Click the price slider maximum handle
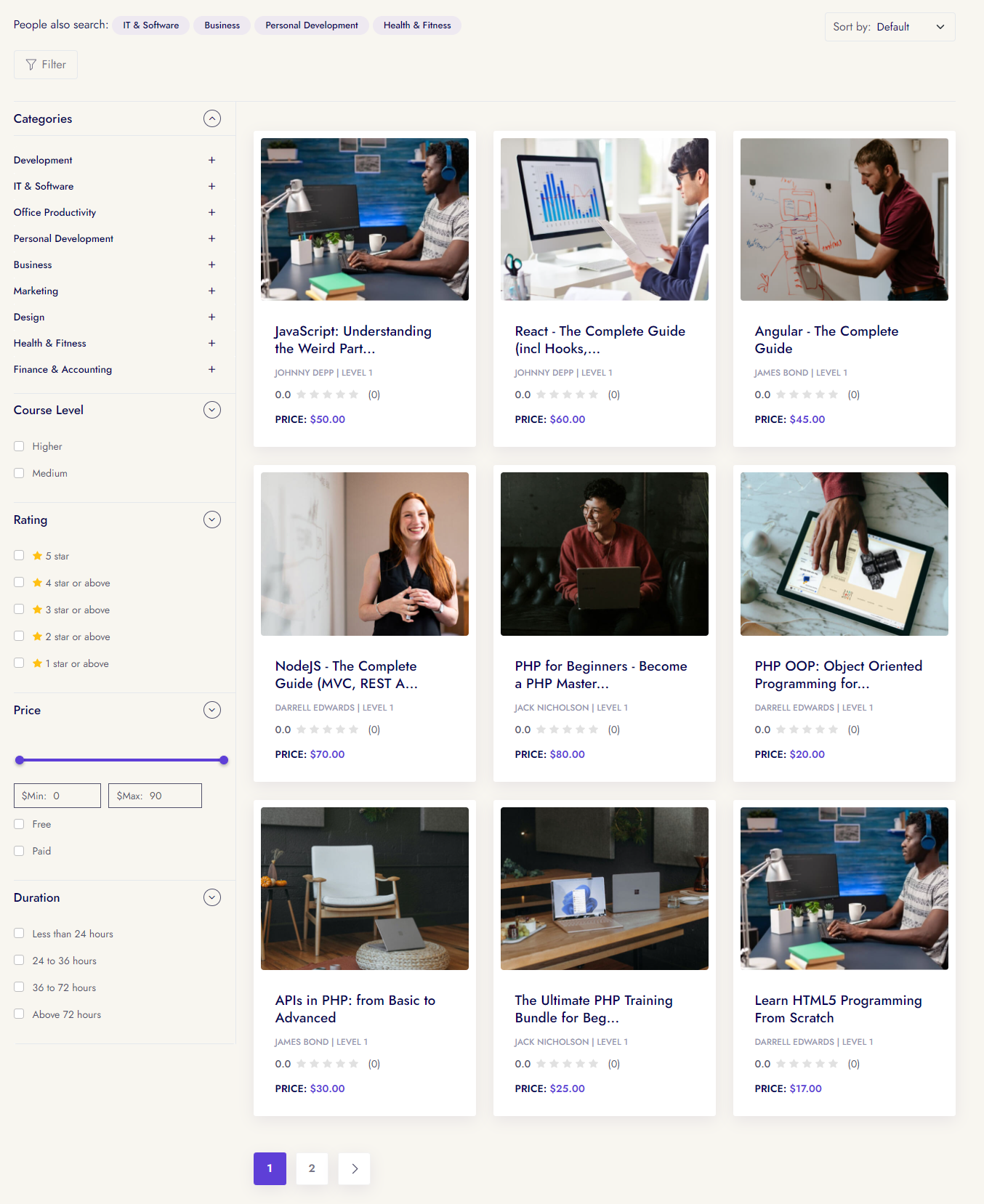The height and width of the screenshot is (1204, 984). [x=224, y=760]
